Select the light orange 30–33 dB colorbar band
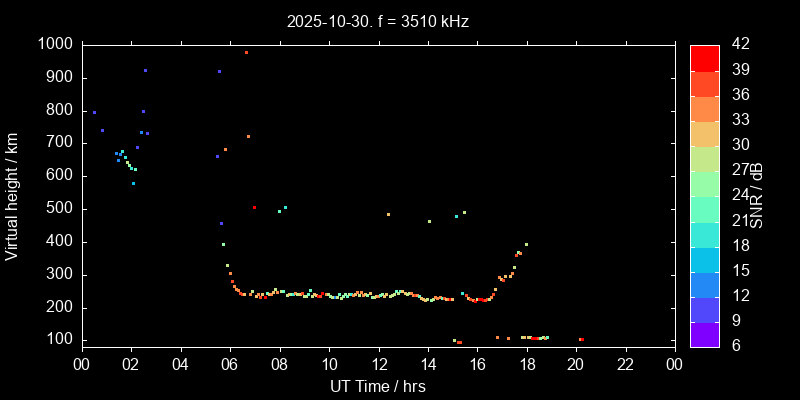Viewport: 800px width, 400px height. tap(705, 133)
